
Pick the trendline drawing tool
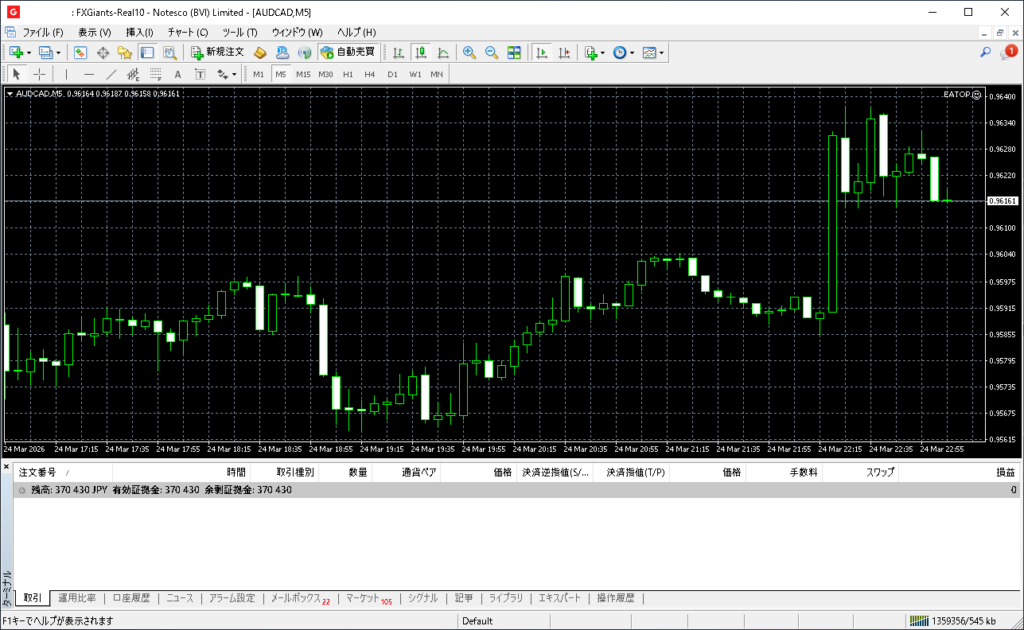click(111, 74)
